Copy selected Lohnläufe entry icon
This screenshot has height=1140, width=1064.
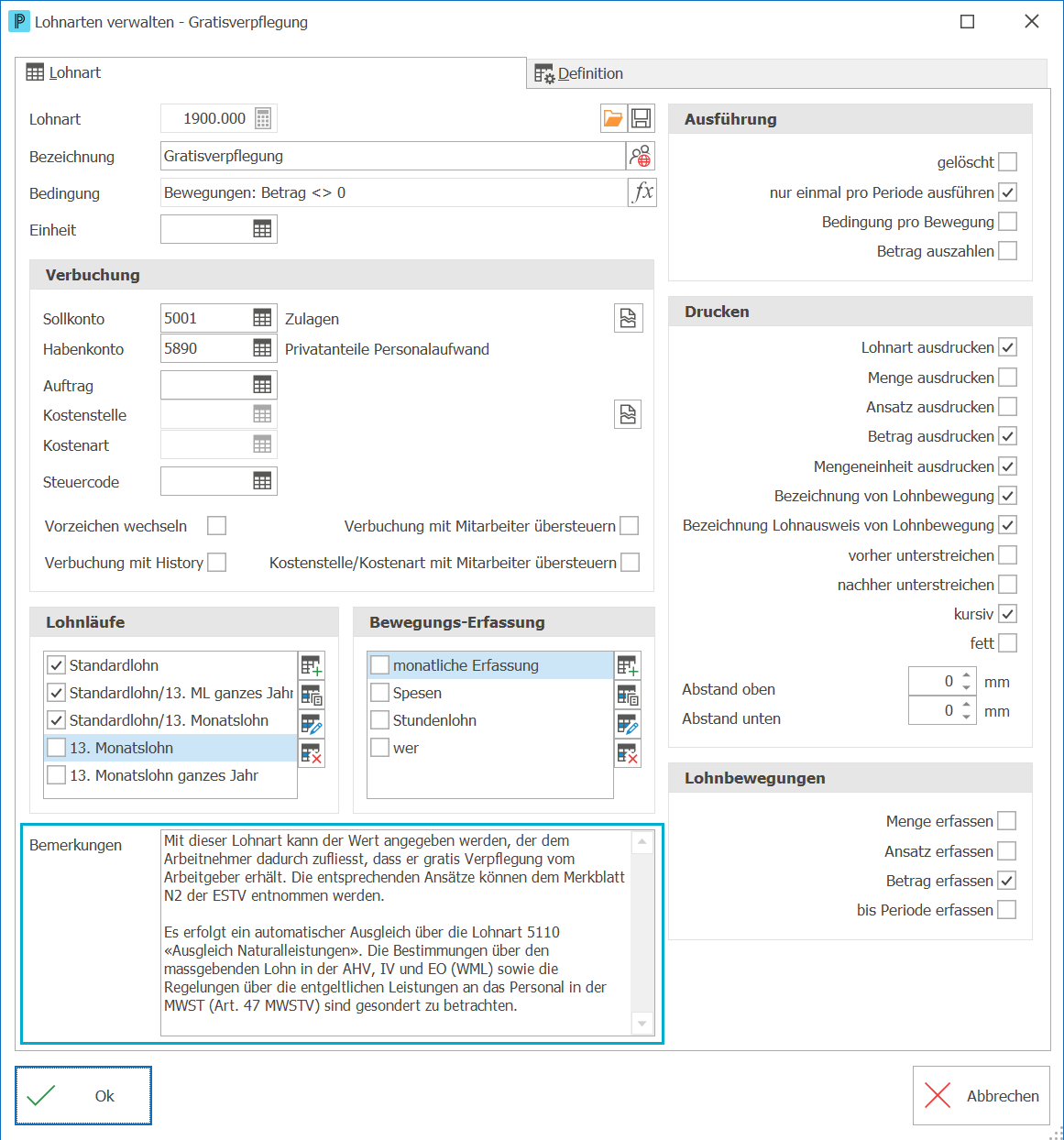tap(312, 695)
